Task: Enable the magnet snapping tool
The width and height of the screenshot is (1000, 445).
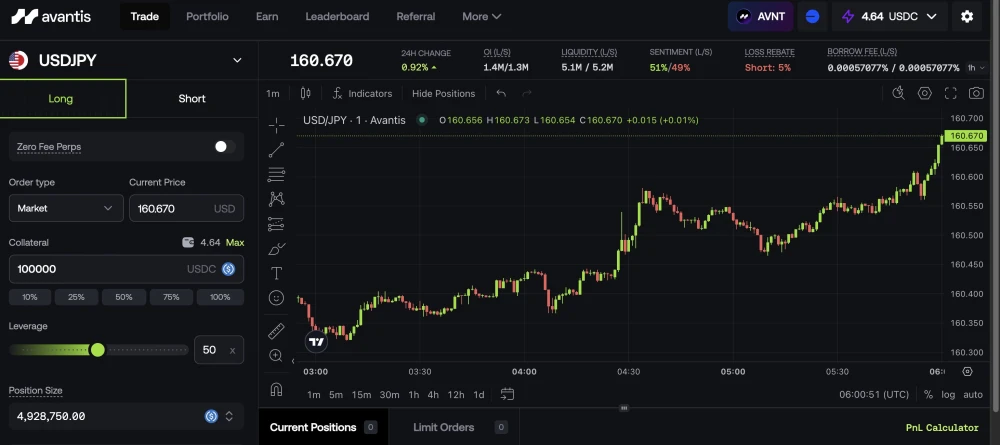Action: (276, 389)
